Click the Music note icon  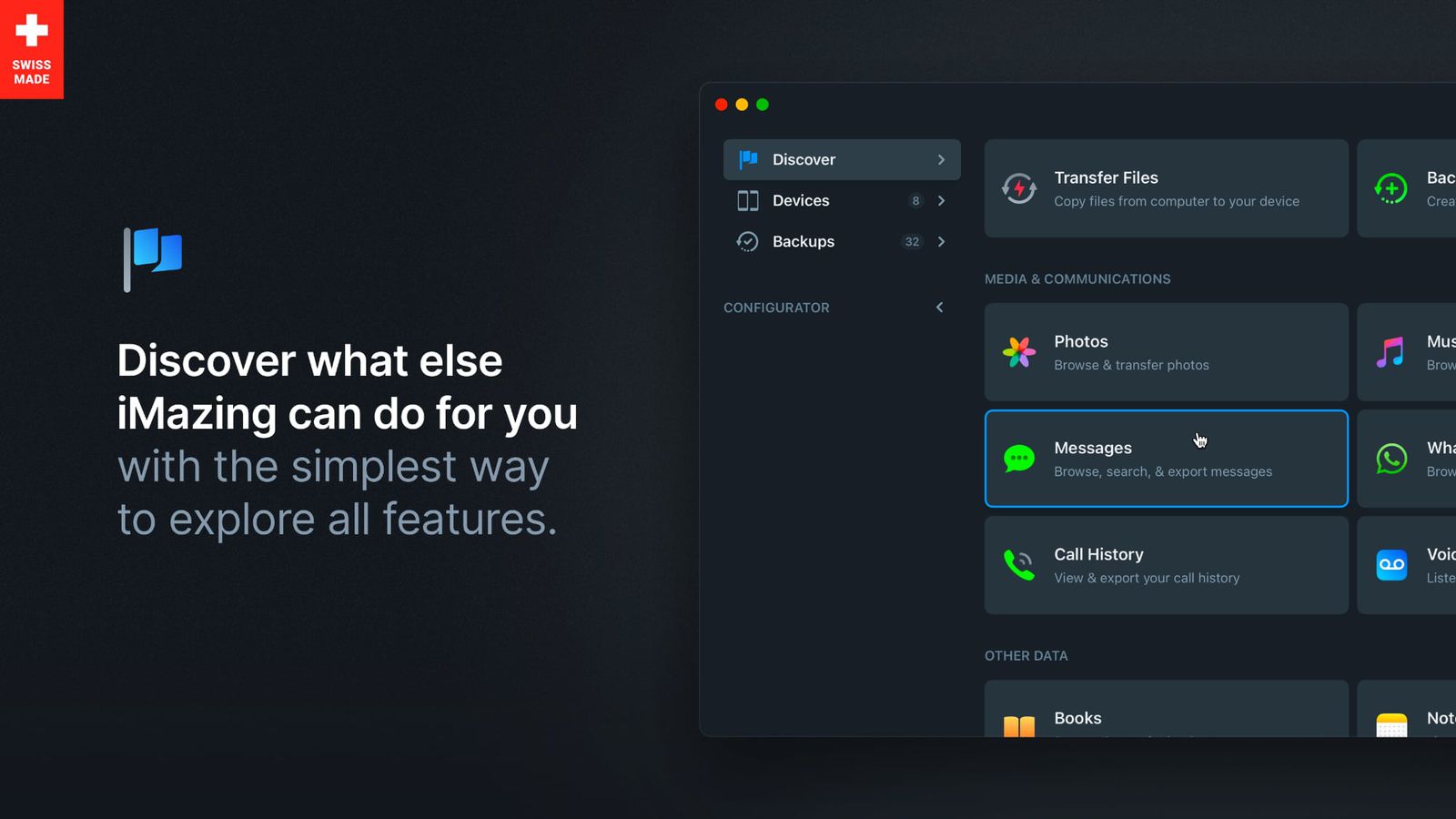click(1390, 352)
